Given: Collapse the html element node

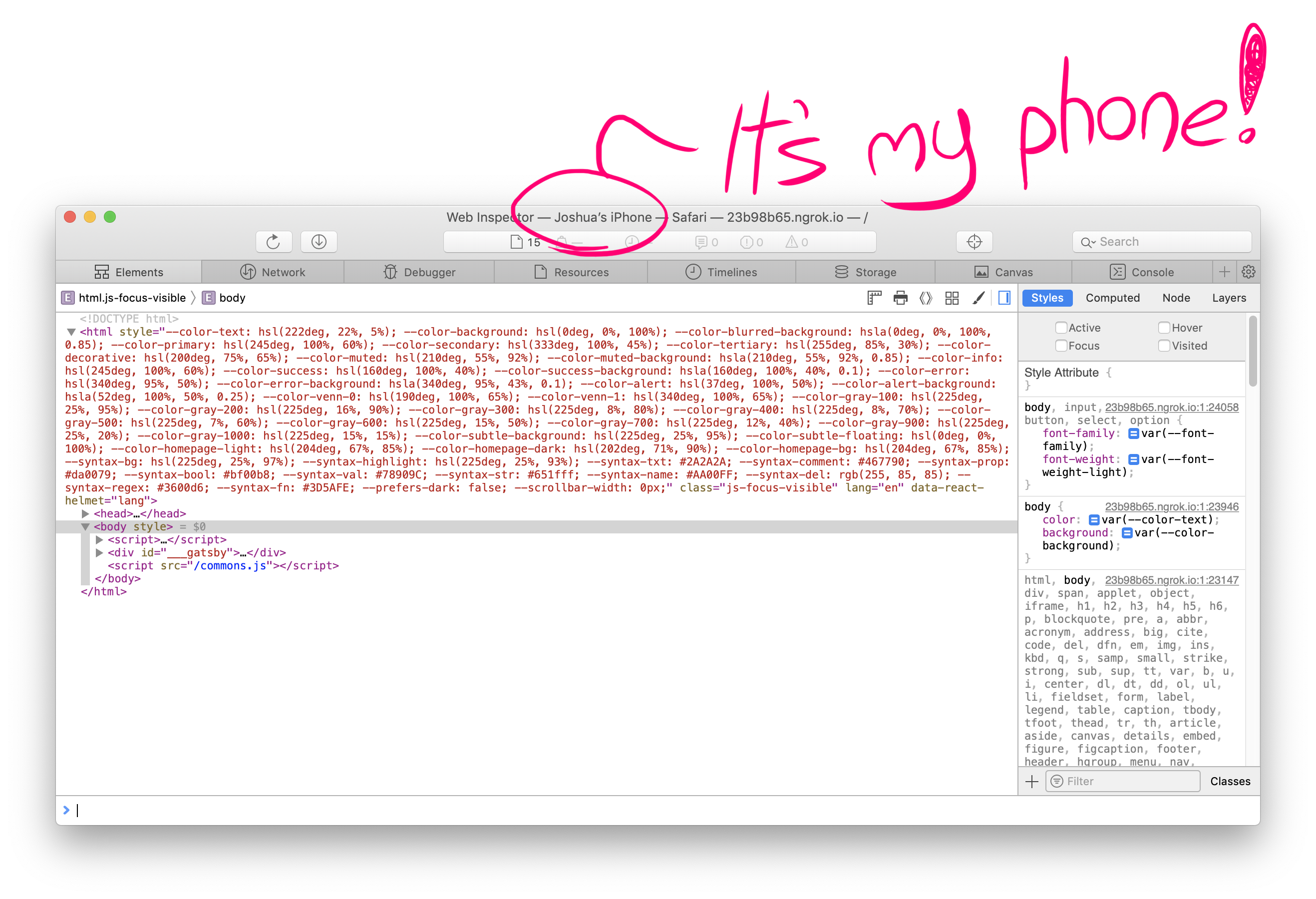Looking at the screenshot, I should (x=71, y=332).
